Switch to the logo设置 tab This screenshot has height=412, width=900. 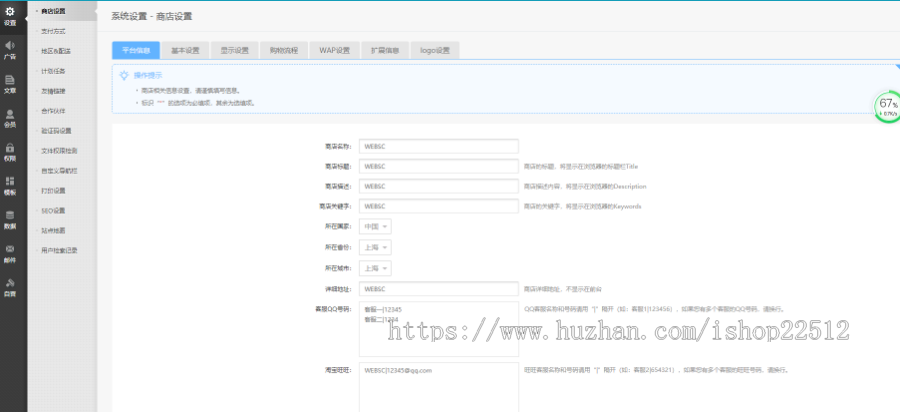435,50
